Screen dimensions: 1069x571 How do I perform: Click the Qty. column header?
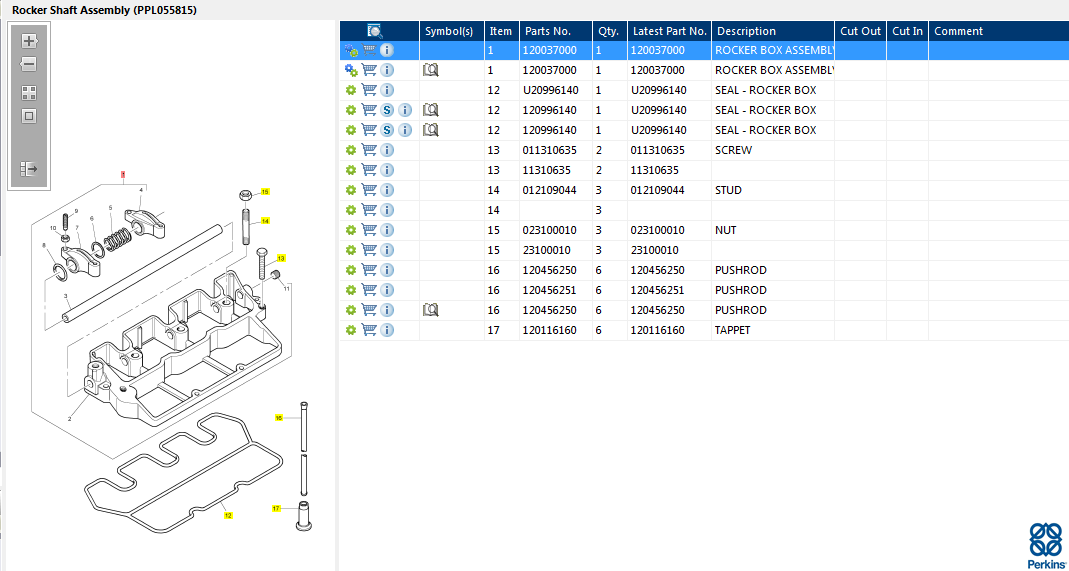[x=608, y=31]
